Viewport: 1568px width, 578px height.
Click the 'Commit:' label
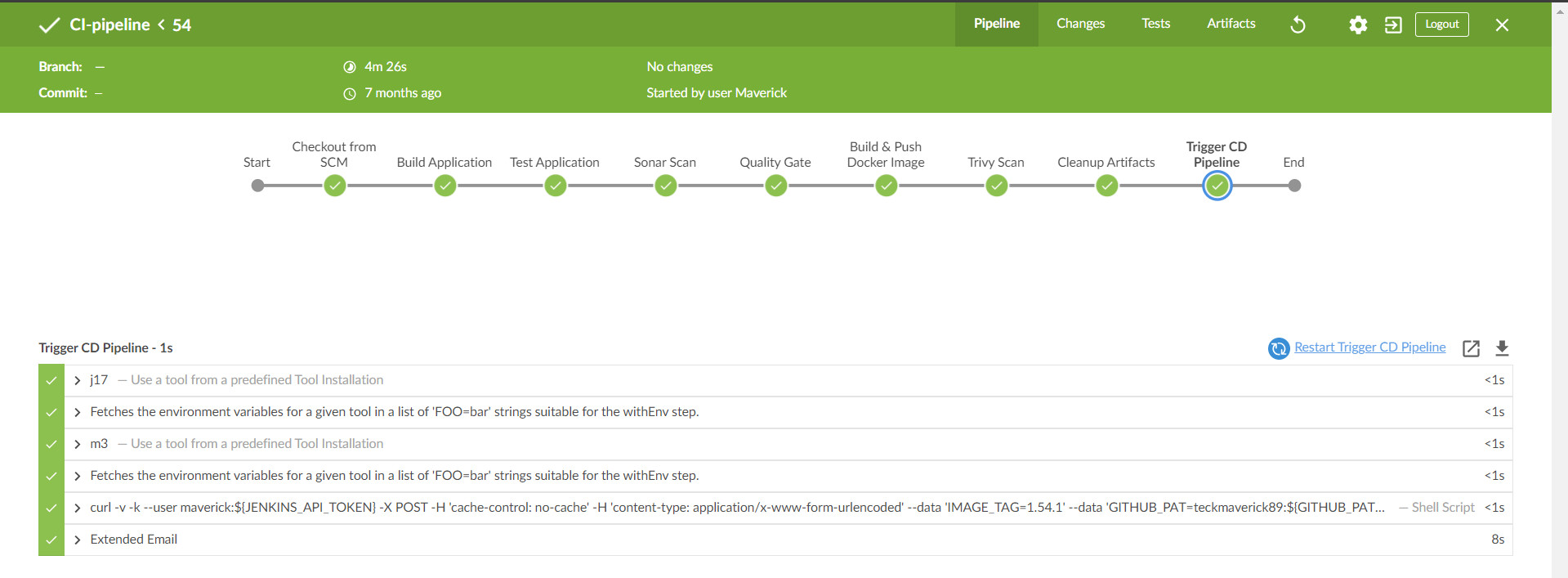click(63, 92)
